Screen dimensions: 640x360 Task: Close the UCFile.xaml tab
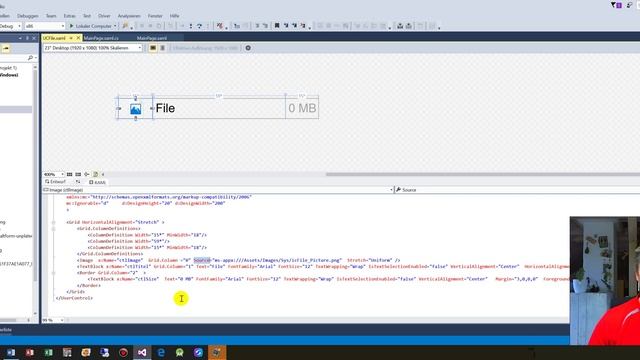(78, 38)
